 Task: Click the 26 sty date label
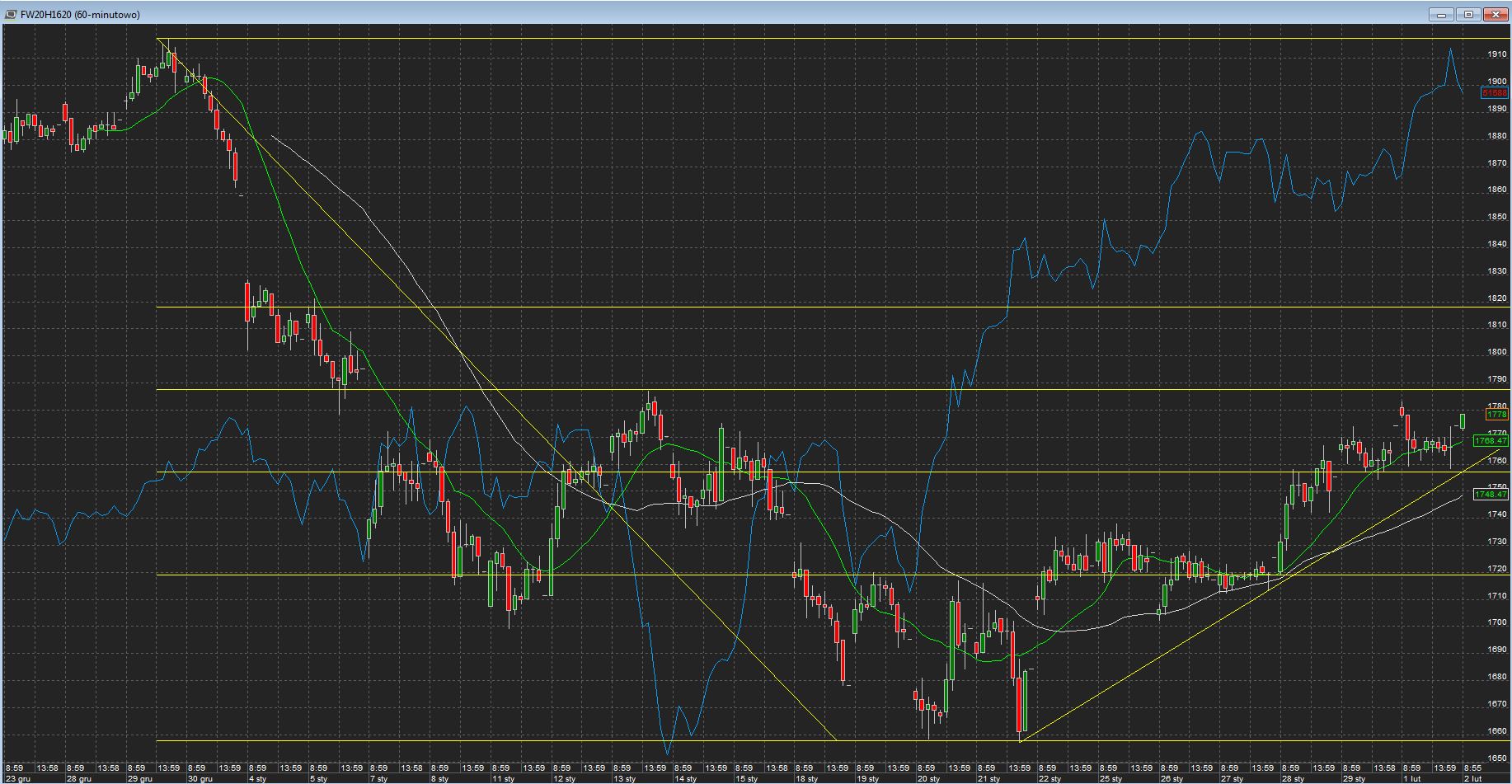[x=1172, y=778]
